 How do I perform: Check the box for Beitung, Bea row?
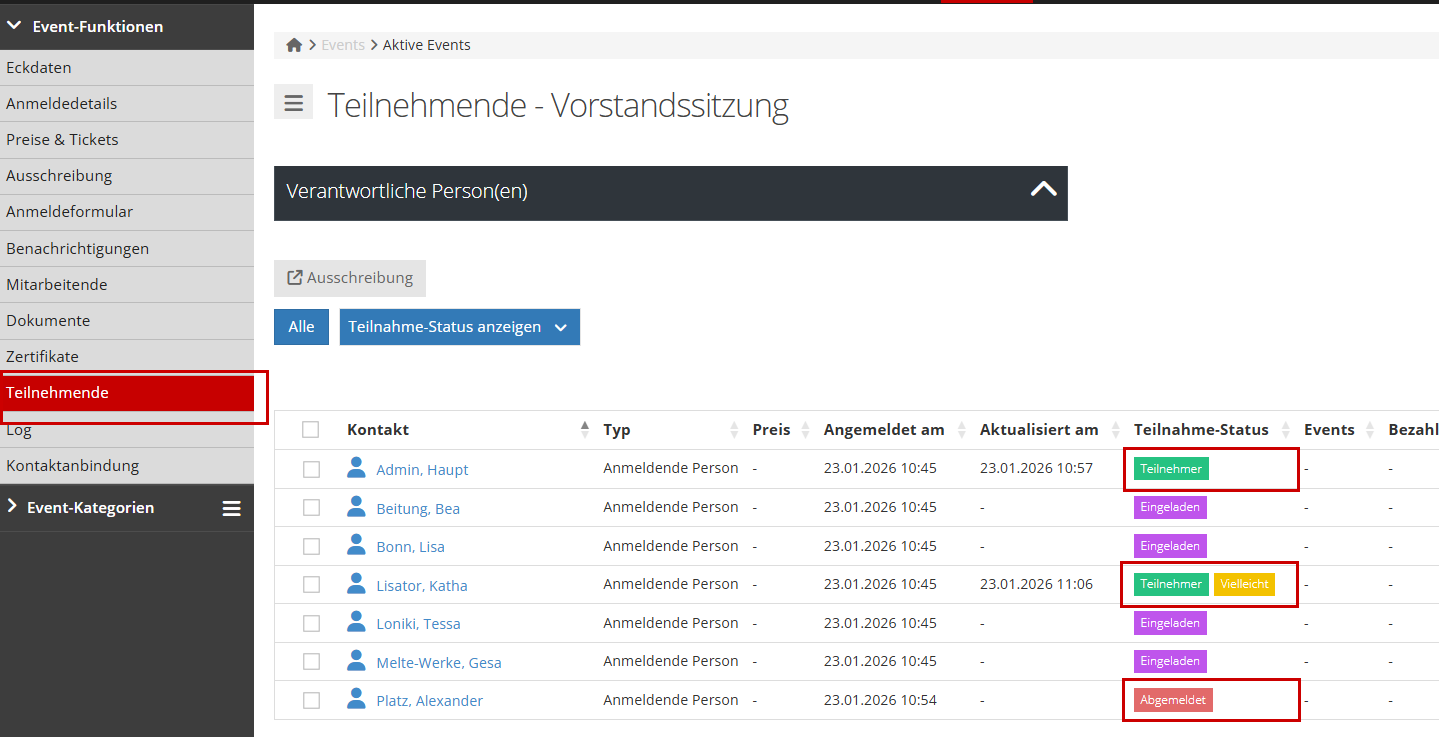[x=311, y=507]
